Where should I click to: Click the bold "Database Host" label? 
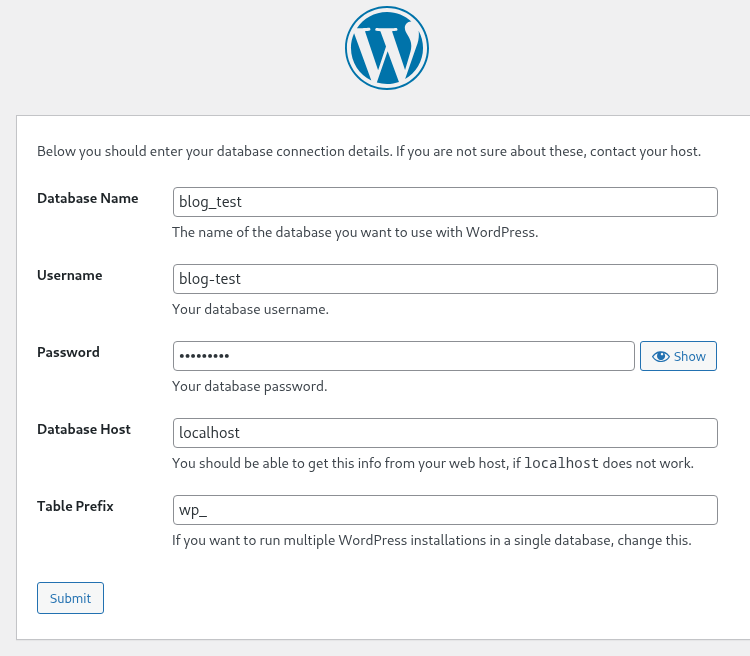(84, 429)
